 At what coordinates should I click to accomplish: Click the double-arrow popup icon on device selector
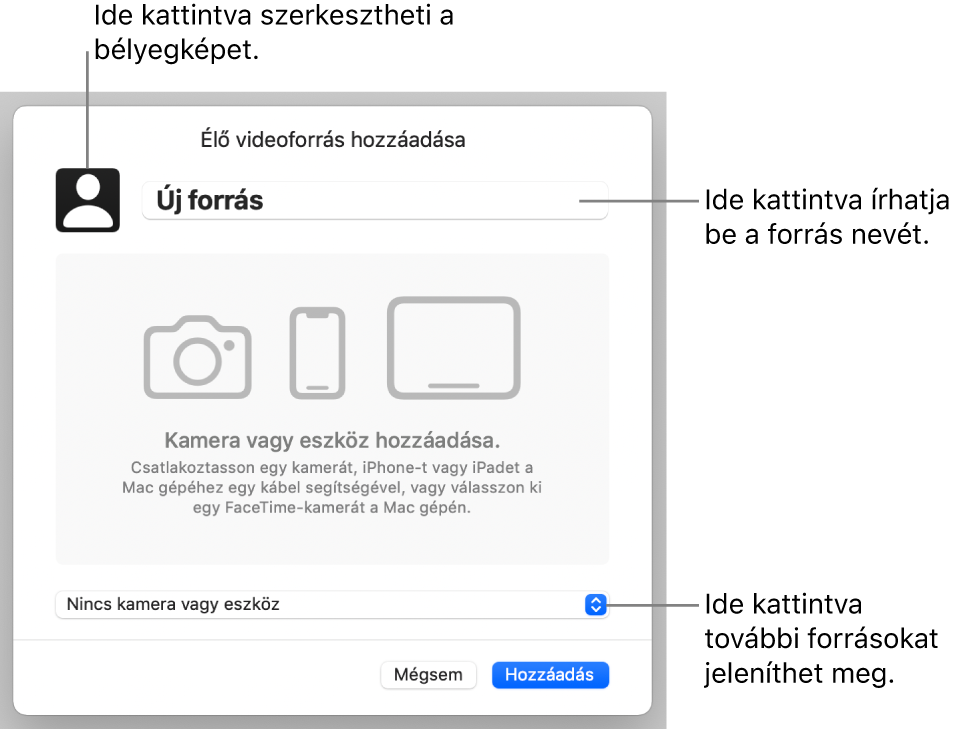[x=598, y=605]
